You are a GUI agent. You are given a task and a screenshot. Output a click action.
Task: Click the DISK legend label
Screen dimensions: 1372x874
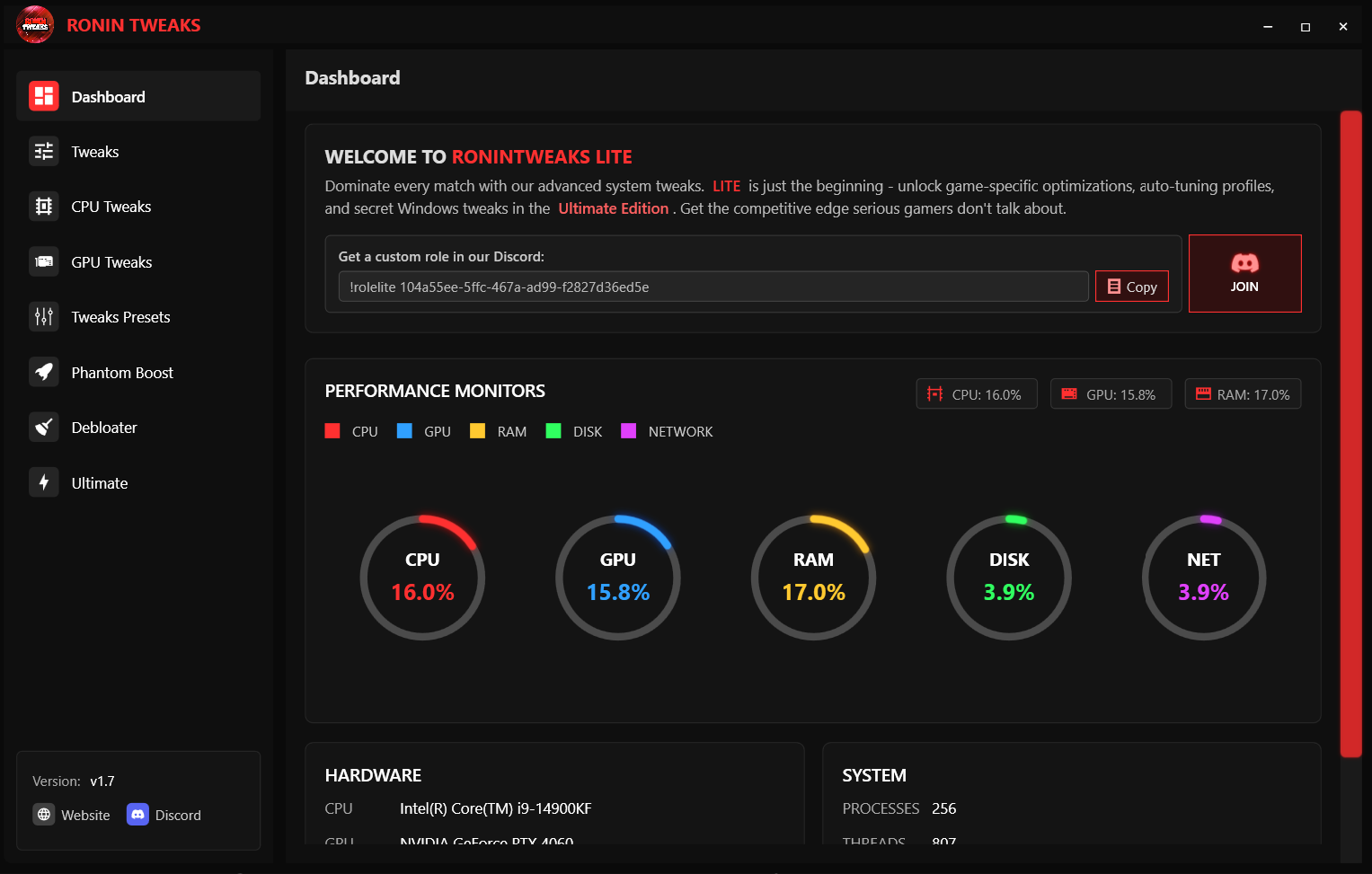pyautogui.click(x=588, y=432)
